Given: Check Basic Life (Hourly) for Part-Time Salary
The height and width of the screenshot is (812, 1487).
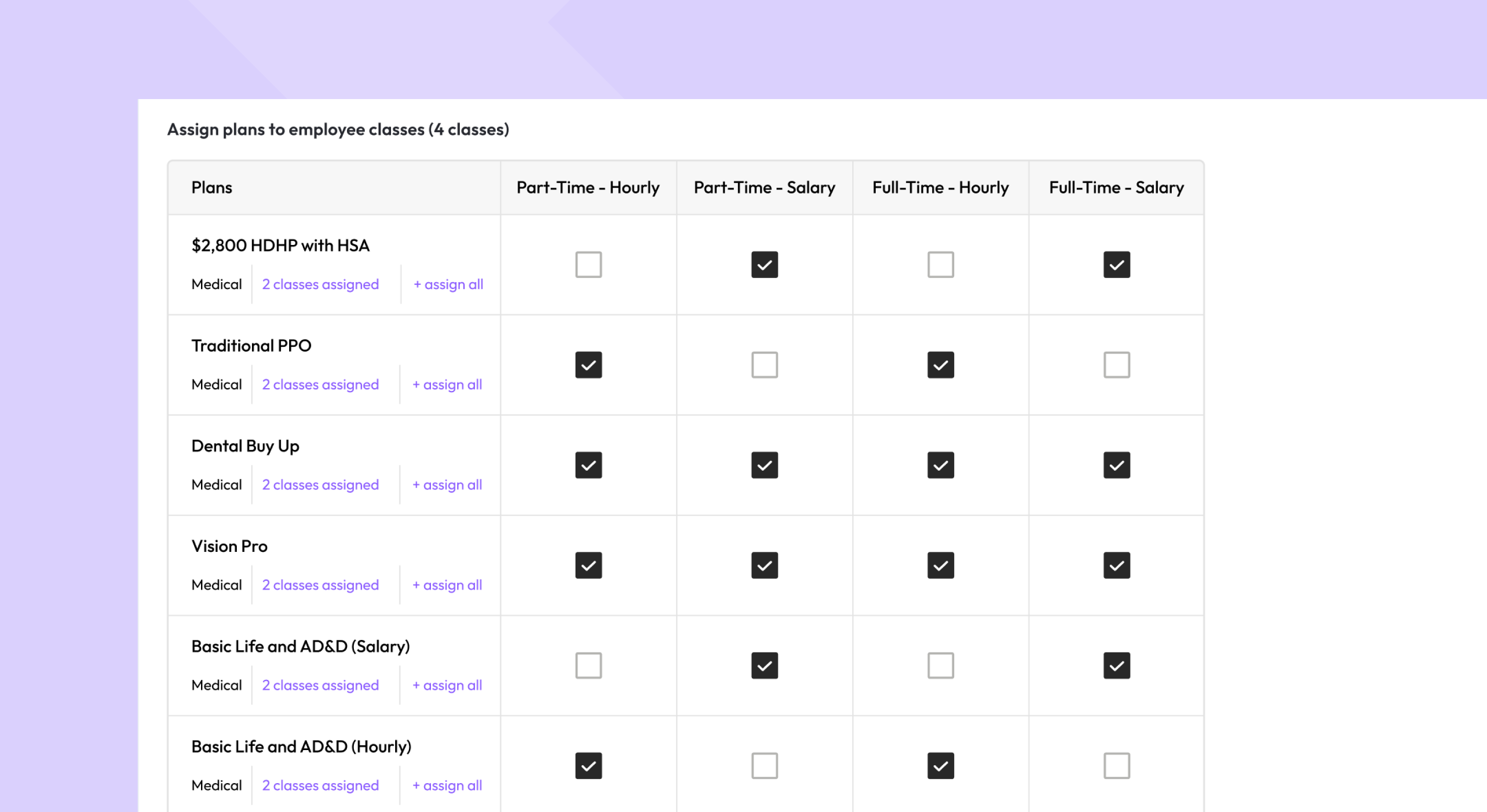Looking at the screenshot, I should click(x=764, y=766).
